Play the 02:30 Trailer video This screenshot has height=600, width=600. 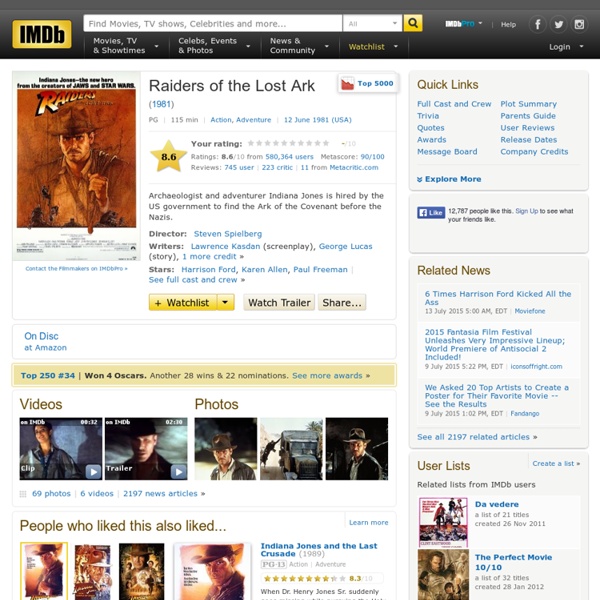146,448
